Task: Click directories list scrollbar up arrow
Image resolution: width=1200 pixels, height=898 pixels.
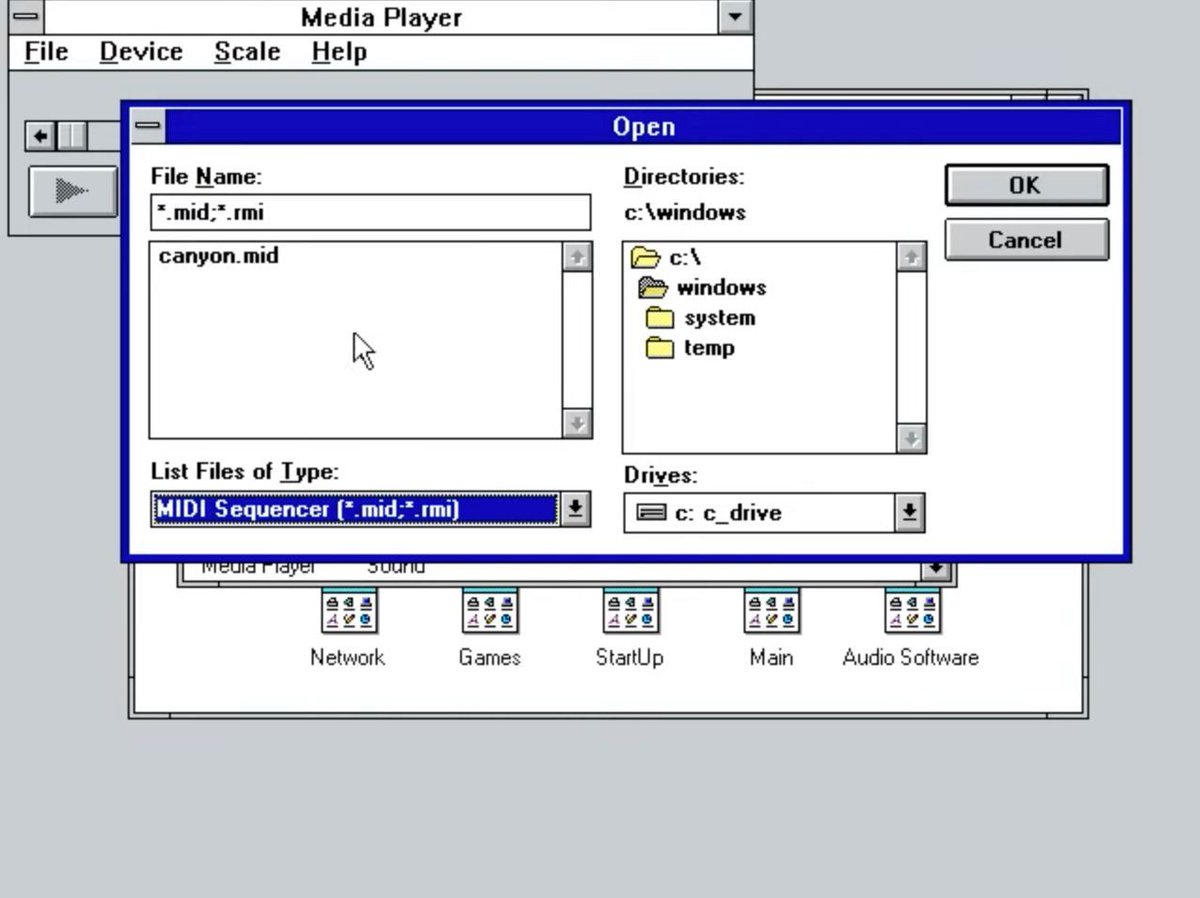Action: coord(911,257)
